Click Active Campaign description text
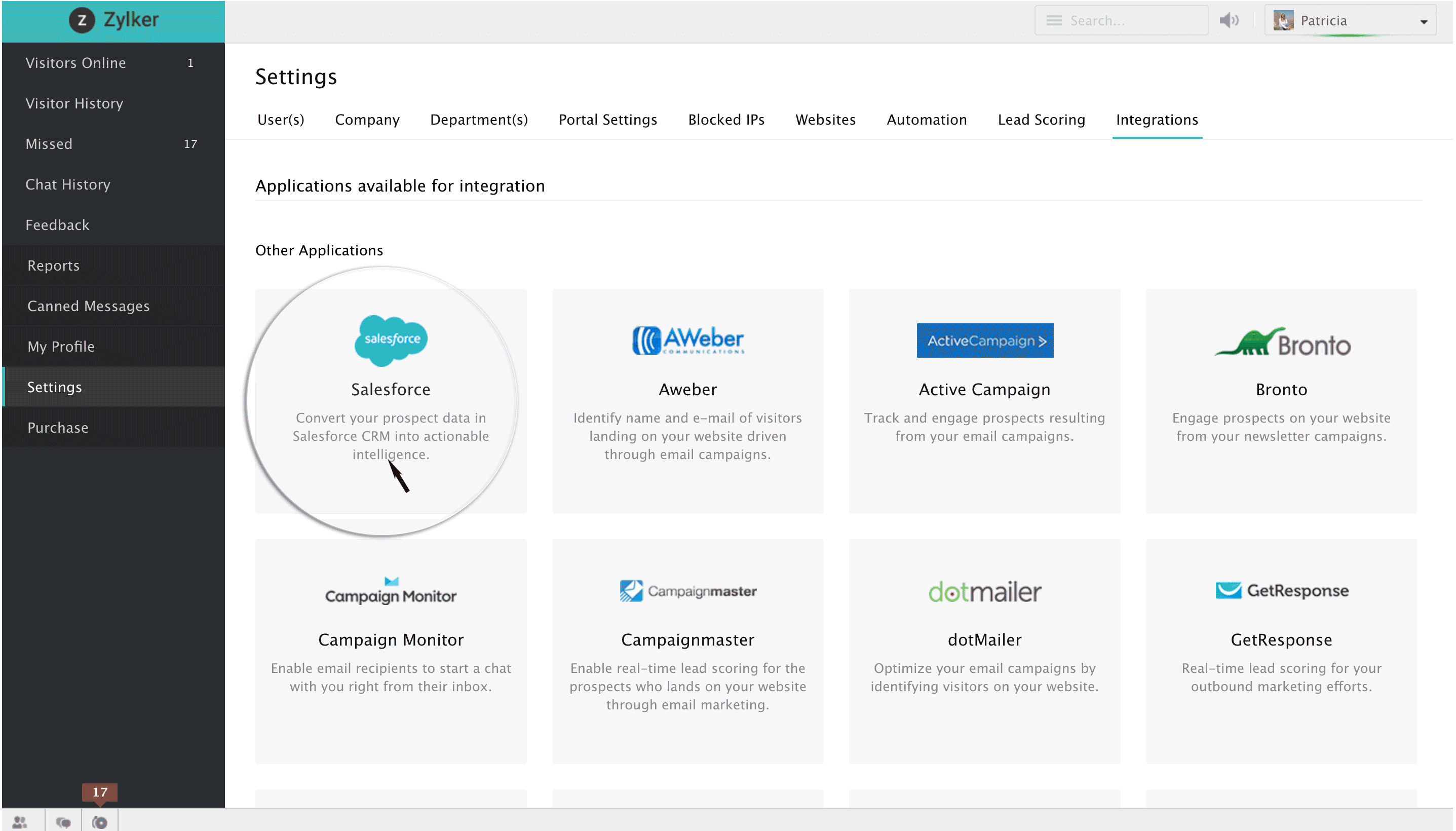 point(984,427)
